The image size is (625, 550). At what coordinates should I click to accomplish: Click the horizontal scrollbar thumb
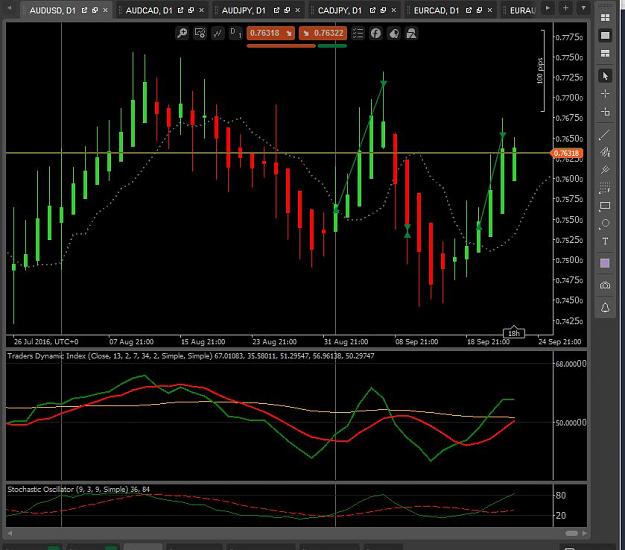[x=571, y=533]
